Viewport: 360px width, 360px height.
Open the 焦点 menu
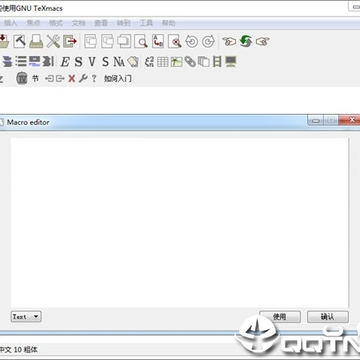tap(33, 23)
